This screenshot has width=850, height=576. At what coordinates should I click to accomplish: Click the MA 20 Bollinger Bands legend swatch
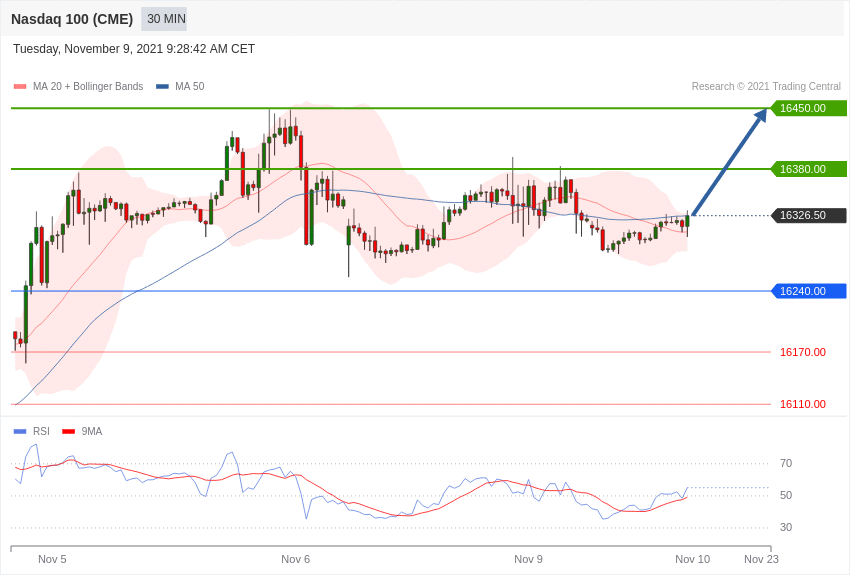click(20, 87)
